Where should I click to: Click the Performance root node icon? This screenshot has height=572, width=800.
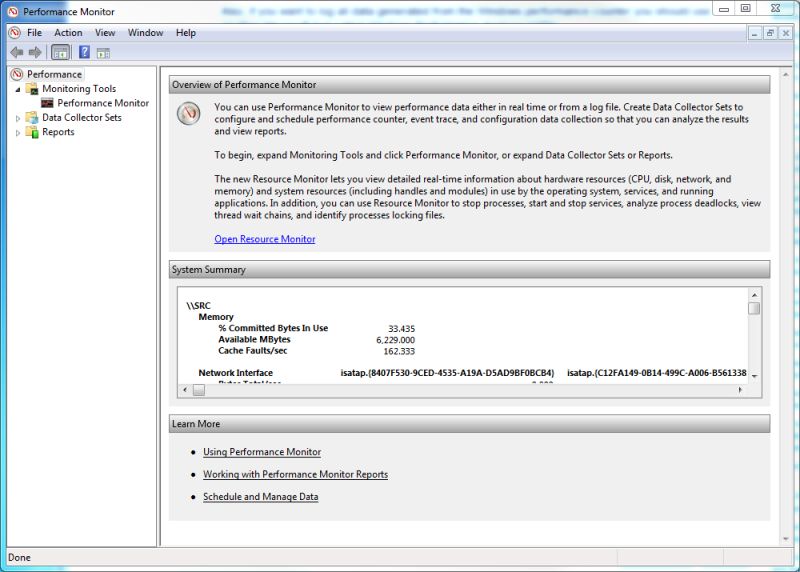[17, 74]
